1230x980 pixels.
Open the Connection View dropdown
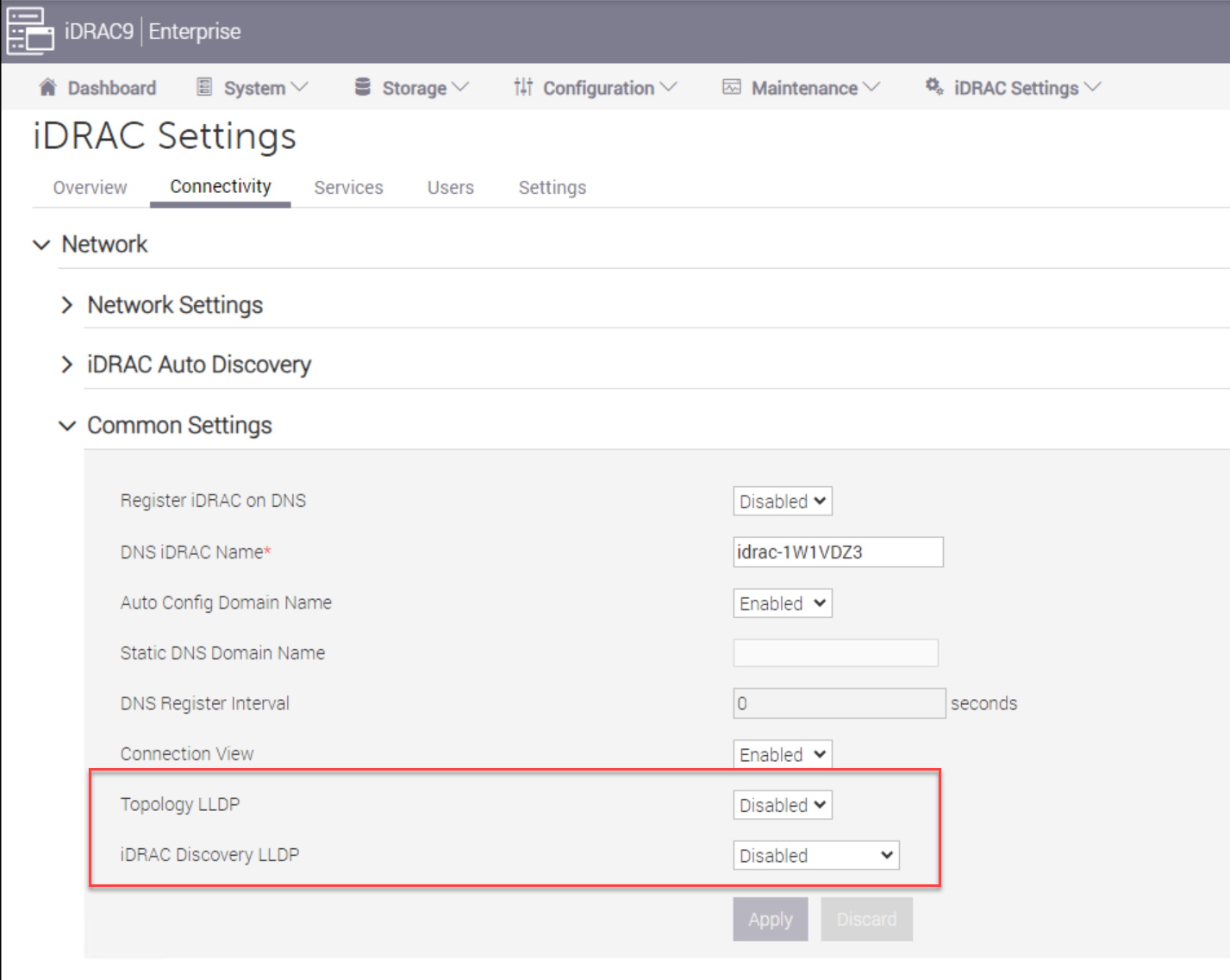click(x=782, y=754)
